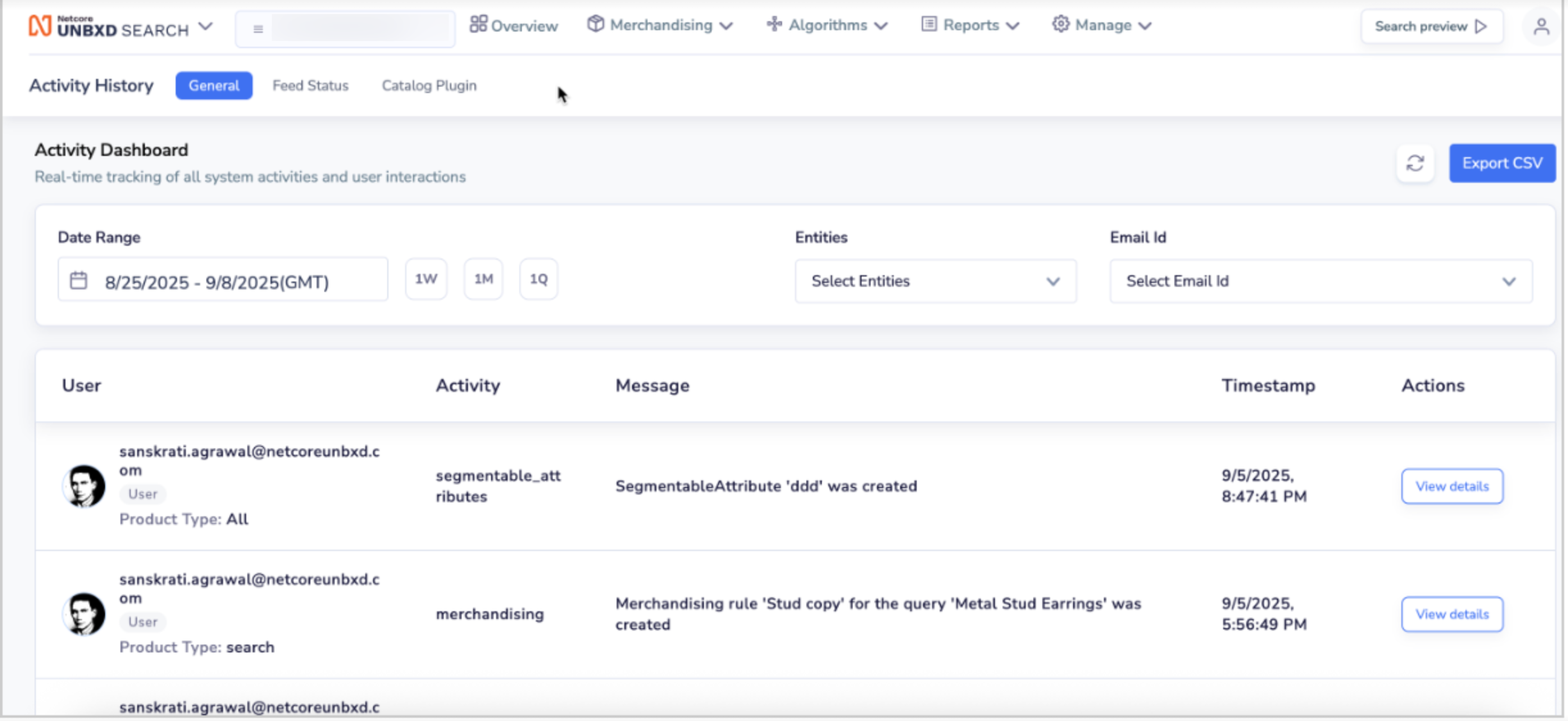Image resolution: width=1568 pixels, height=721 pixels.
Task: Click the merchandising activity cell
Action: coord(490,614)
